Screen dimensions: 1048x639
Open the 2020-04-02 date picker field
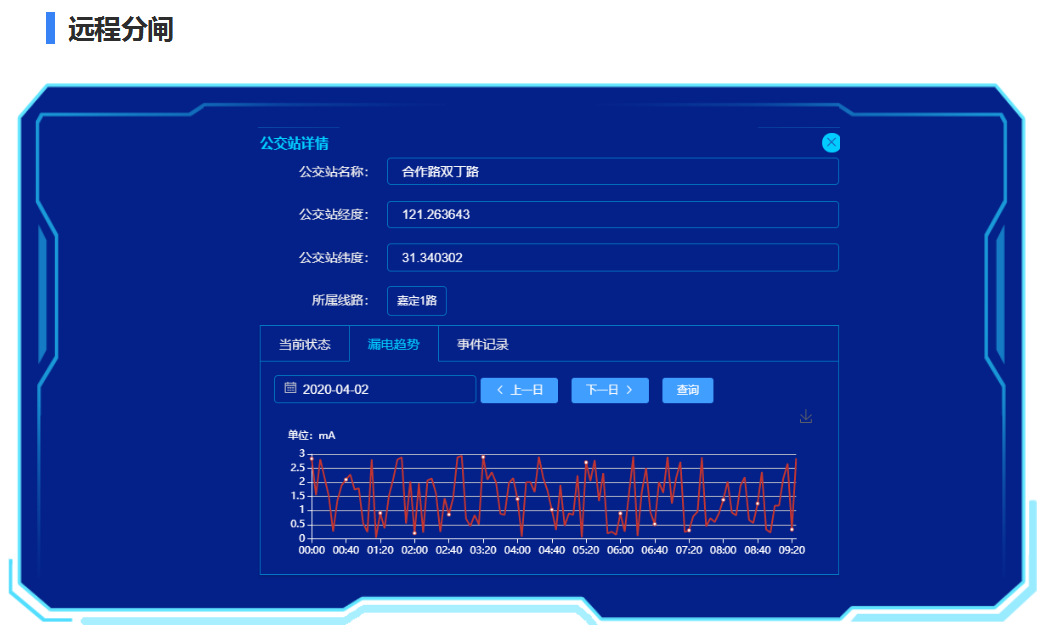point(375,389)
